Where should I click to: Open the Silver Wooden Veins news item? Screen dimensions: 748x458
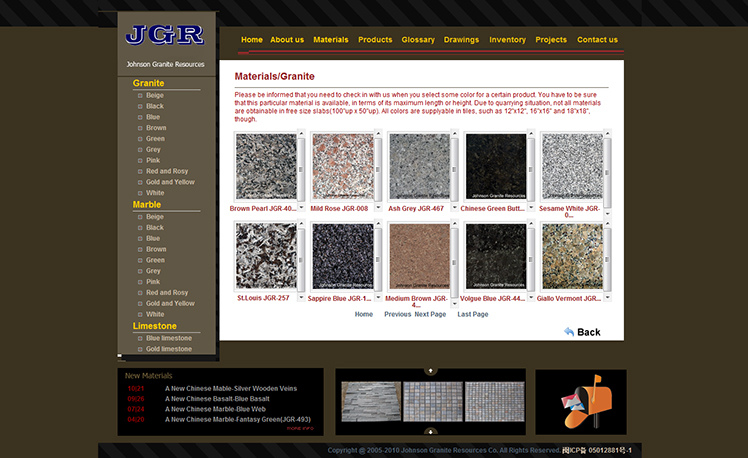pyautogui.click(x=231, y=388)
